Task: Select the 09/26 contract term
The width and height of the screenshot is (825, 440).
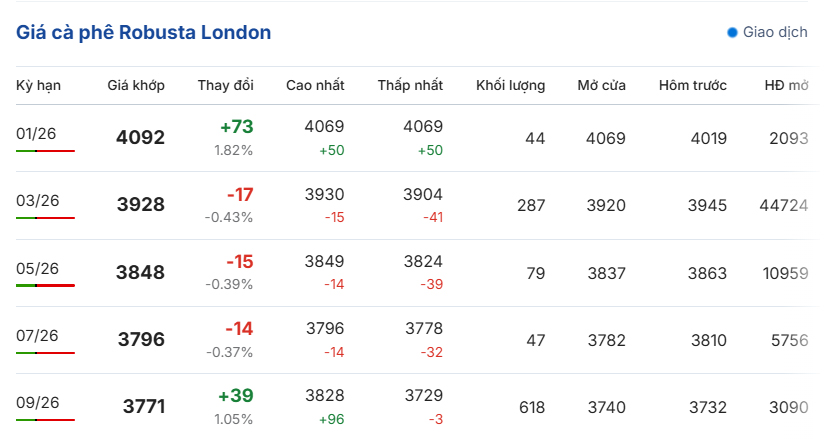Action: (x=38, y=402)
